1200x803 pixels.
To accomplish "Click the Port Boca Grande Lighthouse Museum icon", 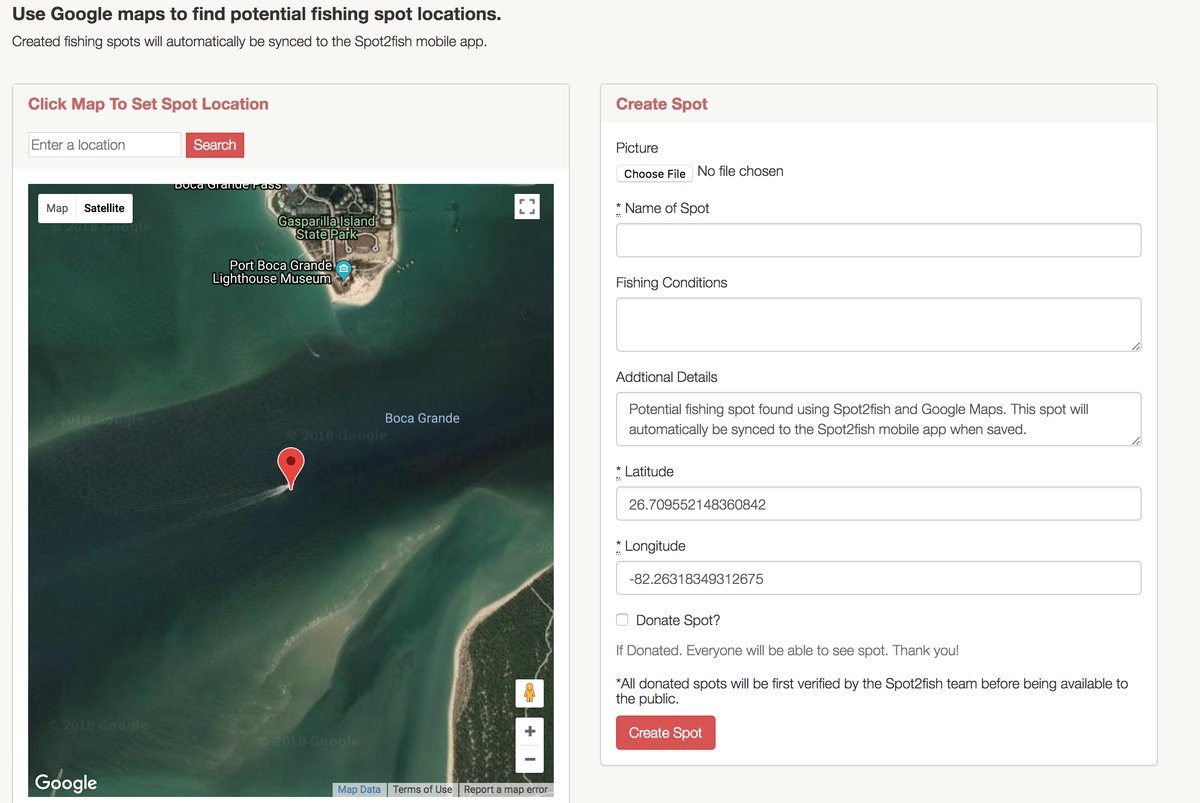I will pos(343,269).
